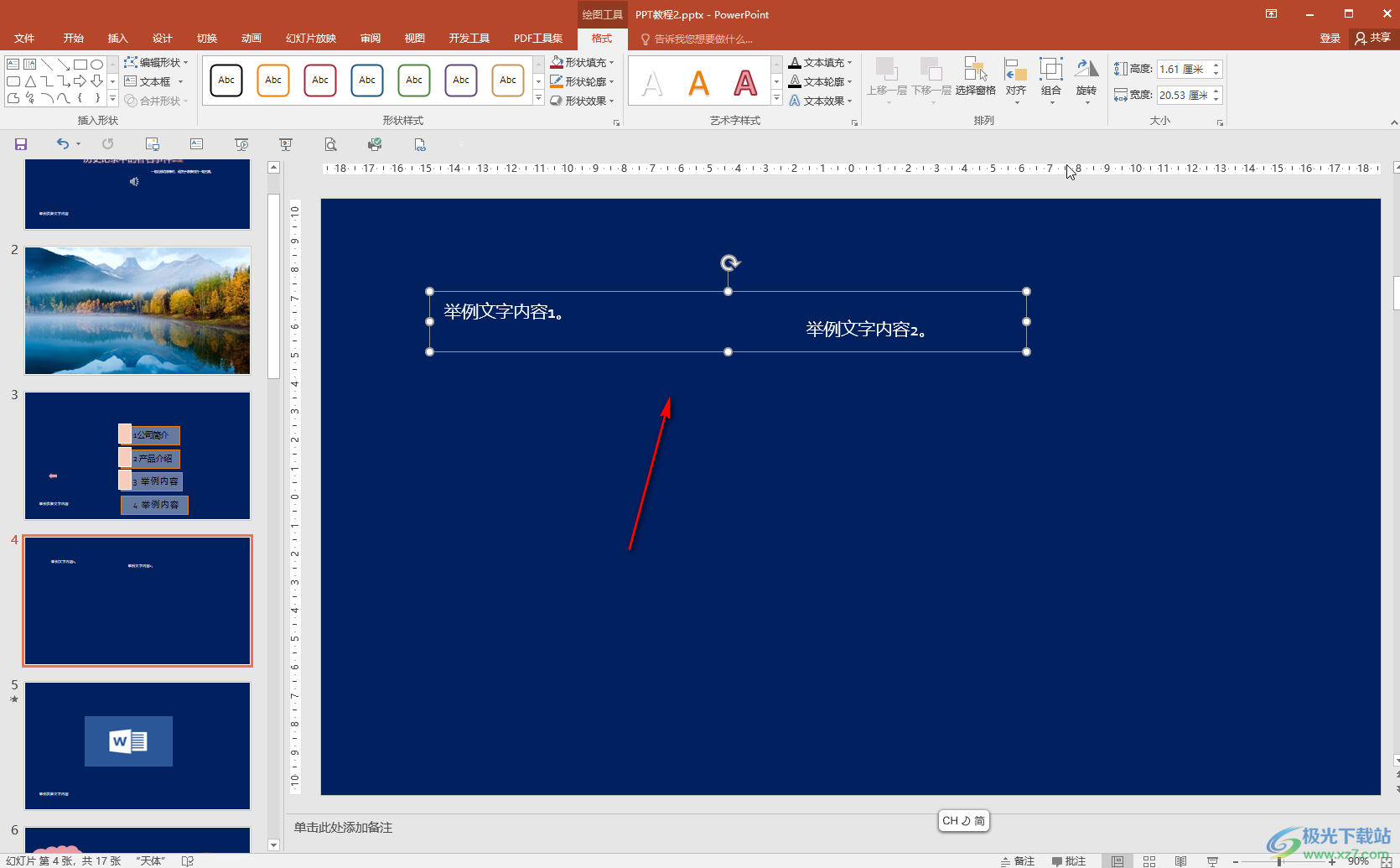Select the freeform scribble shape tool
The height and width of the screenshot is (868, 1400).
30,98
